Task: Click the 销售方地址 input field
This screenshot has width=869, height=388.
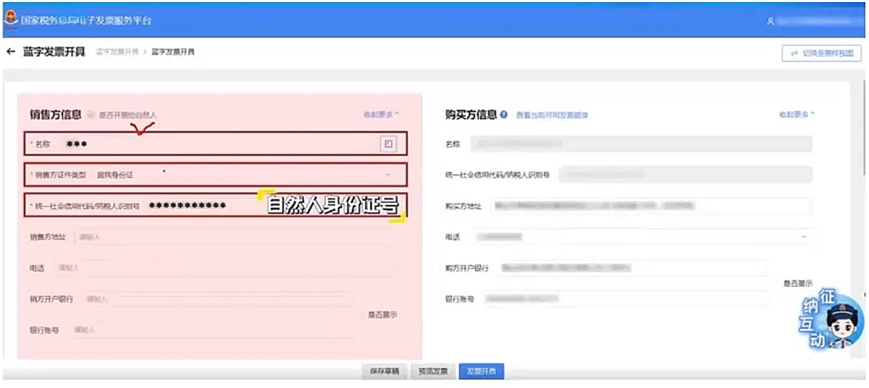Action: [236, 237]
